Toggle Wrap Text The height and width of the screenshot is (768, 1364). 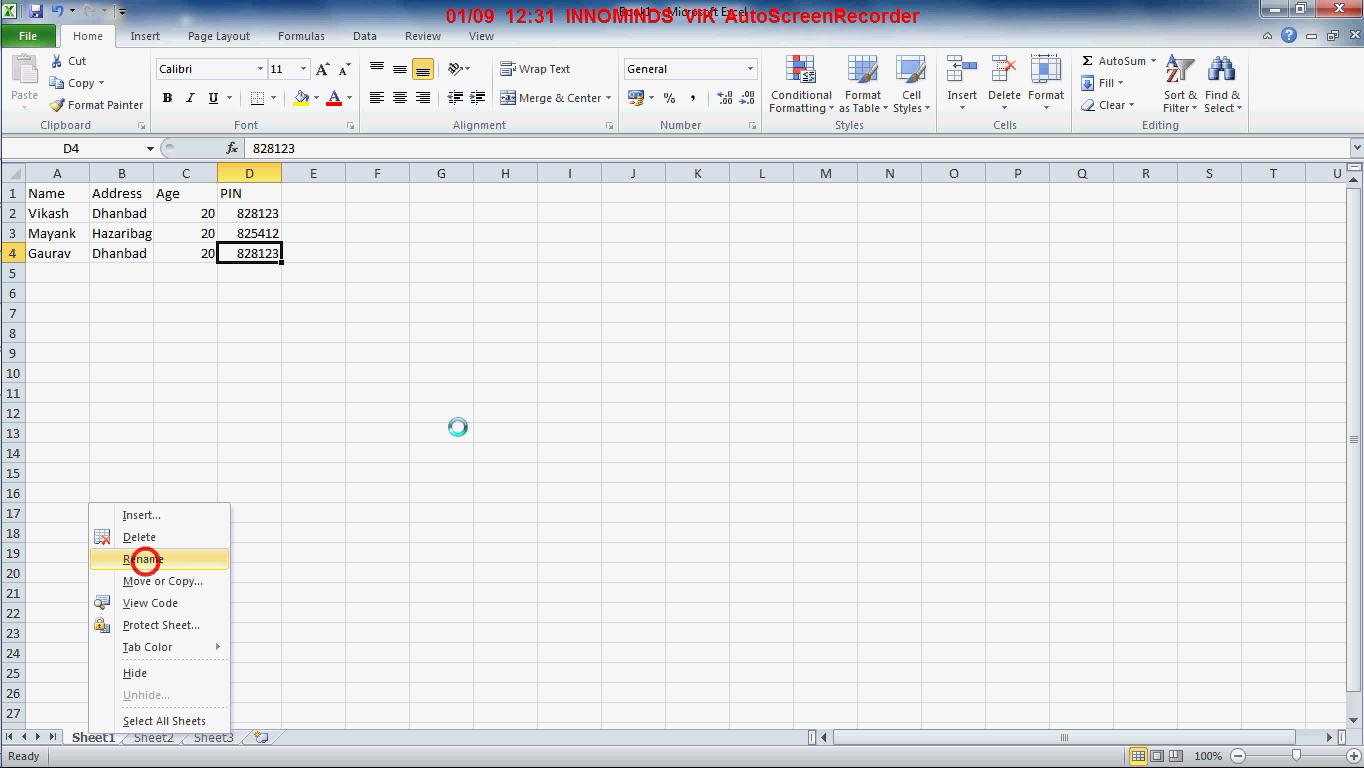535,69
